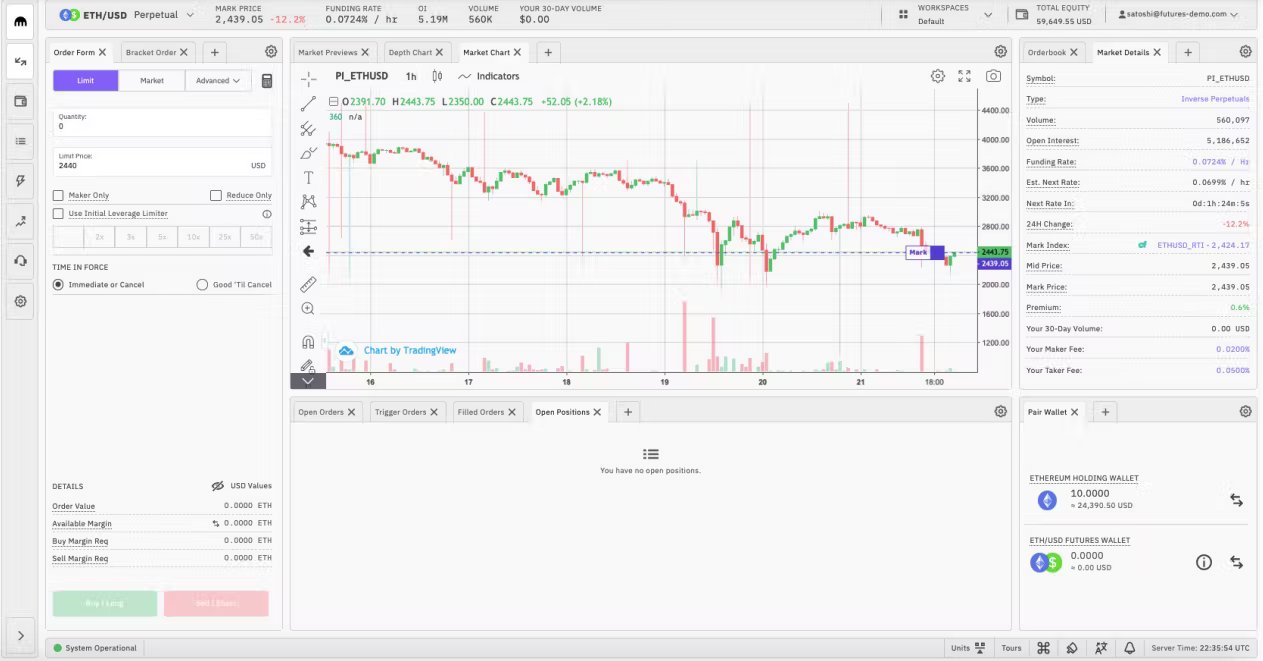Open the Workspaces Default dropdown
The height and width of the screenshot is (661, 1263).
pyautogui.click(x=945, y=15)
